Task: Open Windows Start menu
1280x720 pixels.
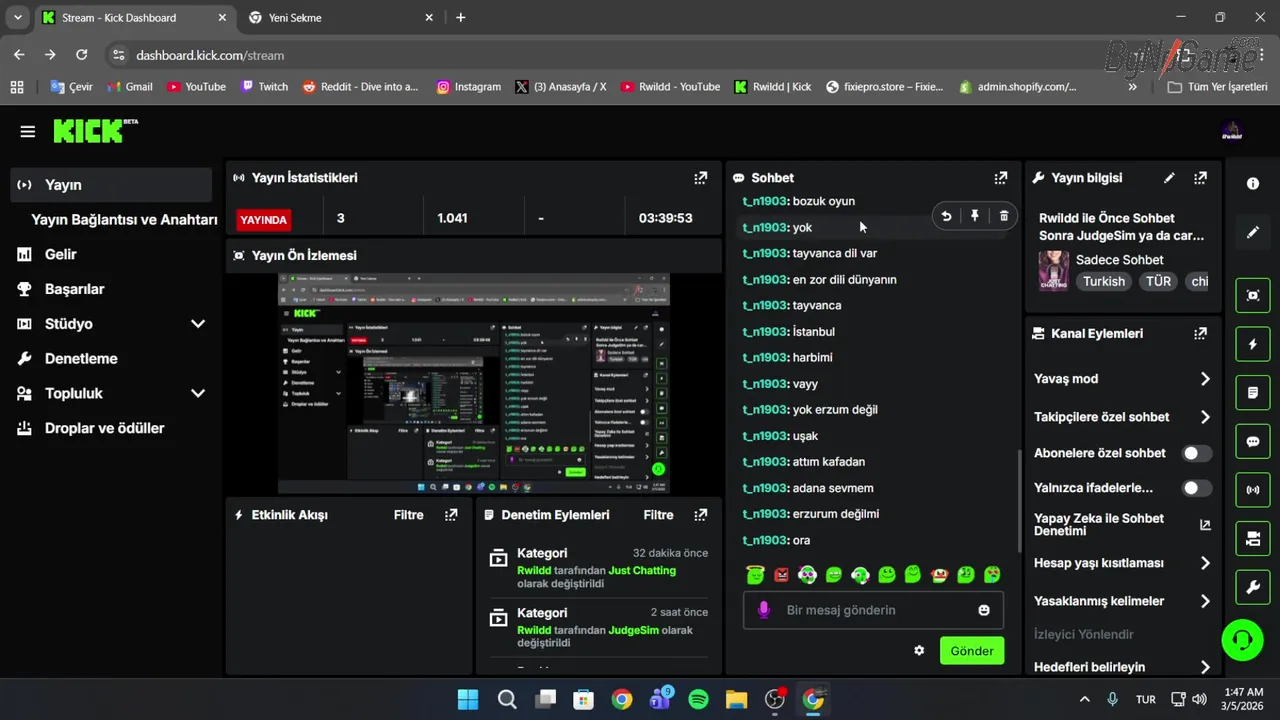Action: (468, 699)
